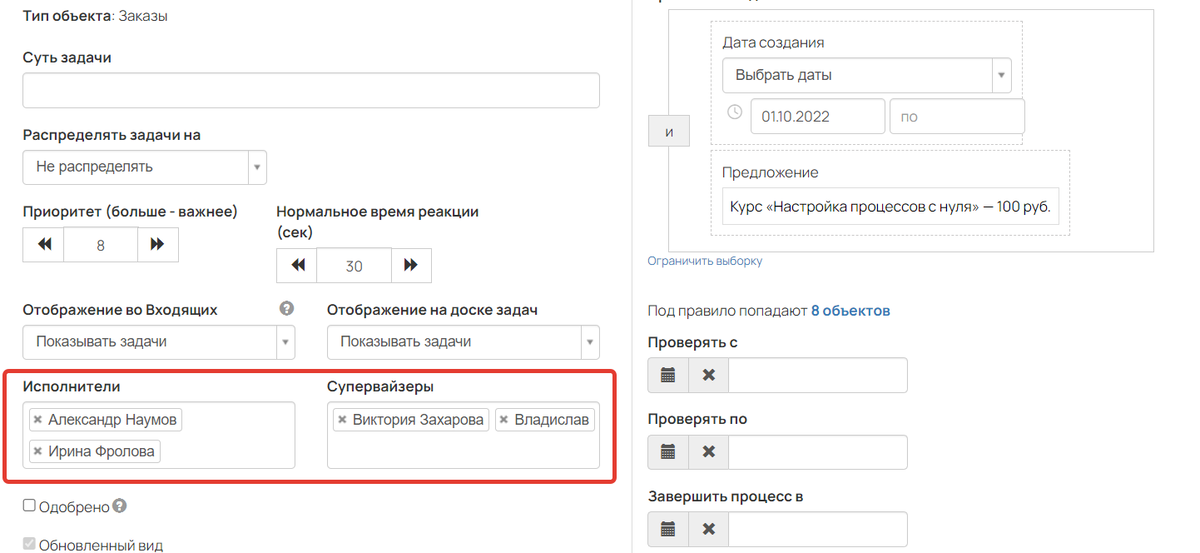The height and width of the screenshot is (553, 1200).
Task: Open help icon next to Одобрено
Action: pyautogui.click(x=120, y=506)
